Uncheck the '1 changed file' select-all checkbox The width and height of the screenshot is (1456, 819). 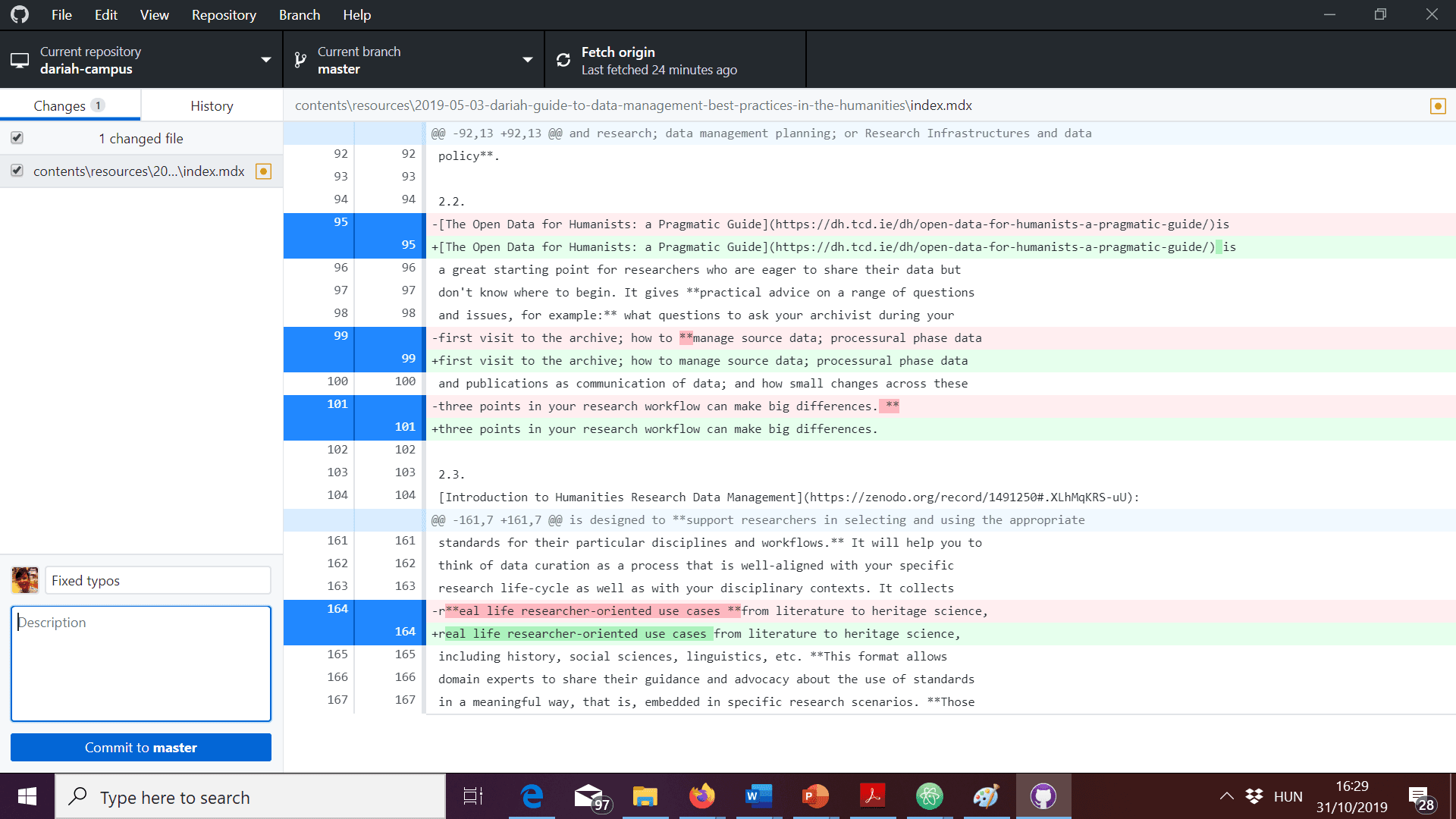coord(17,138)
